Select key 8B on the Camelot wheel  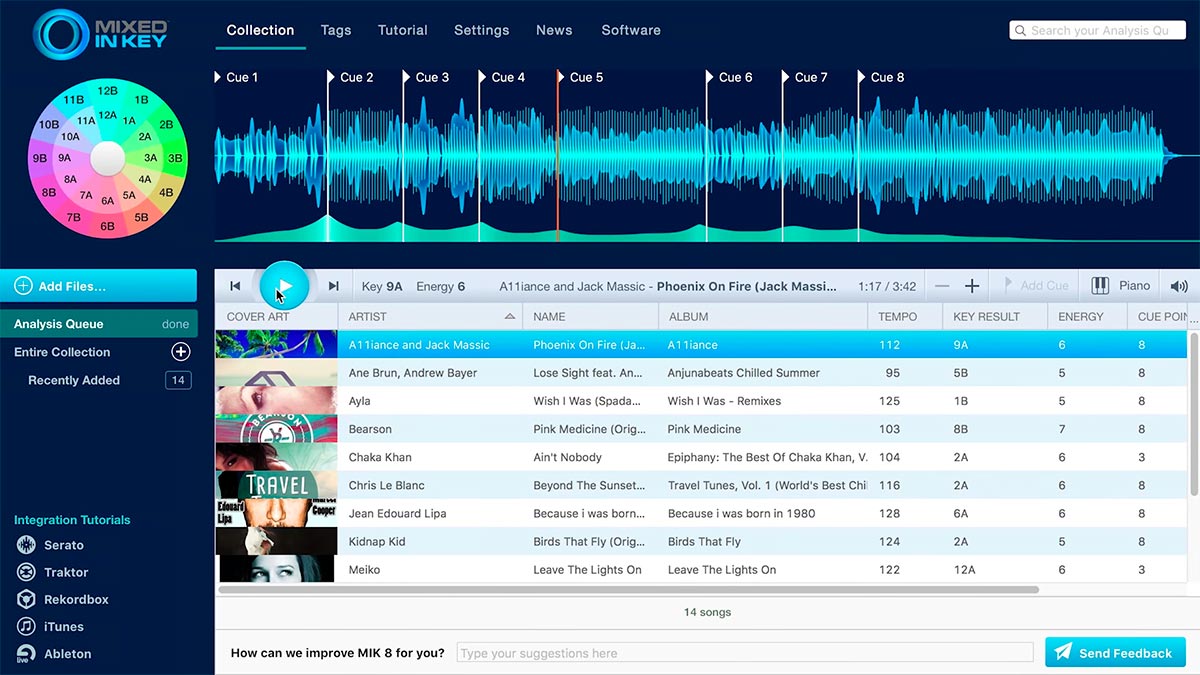(x=48, y=192)
